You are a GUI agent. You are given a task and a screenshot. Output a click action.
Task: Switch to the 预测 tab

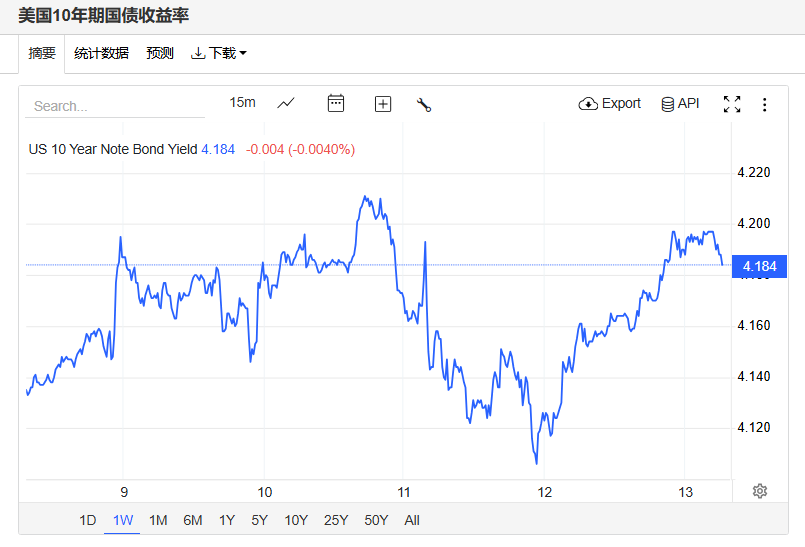click(160, 53)
